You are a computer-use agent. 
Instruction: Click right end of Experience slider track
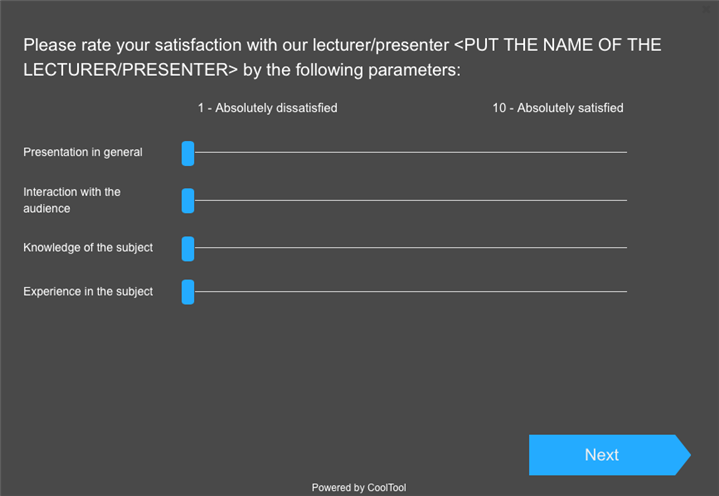pos(625,292)
